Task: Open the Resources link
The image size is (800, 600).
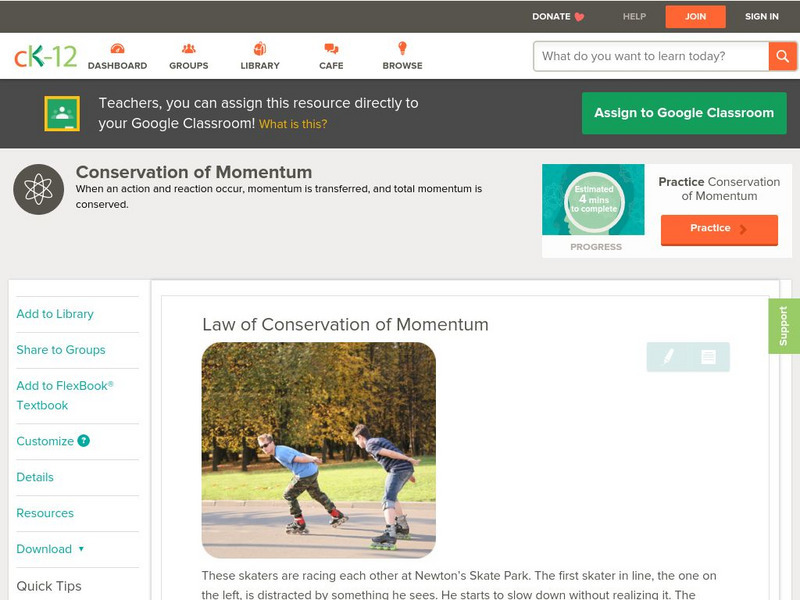Action: [45, 513]
